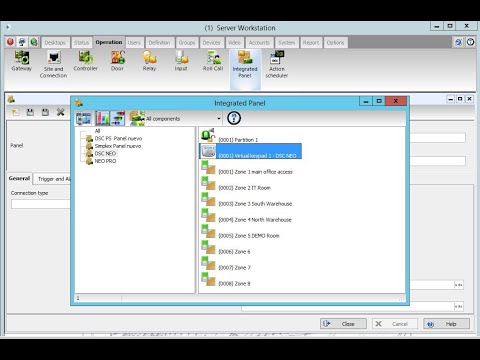Click the Connection type input field
Screen dimensions: 480x360
(41, 204)
